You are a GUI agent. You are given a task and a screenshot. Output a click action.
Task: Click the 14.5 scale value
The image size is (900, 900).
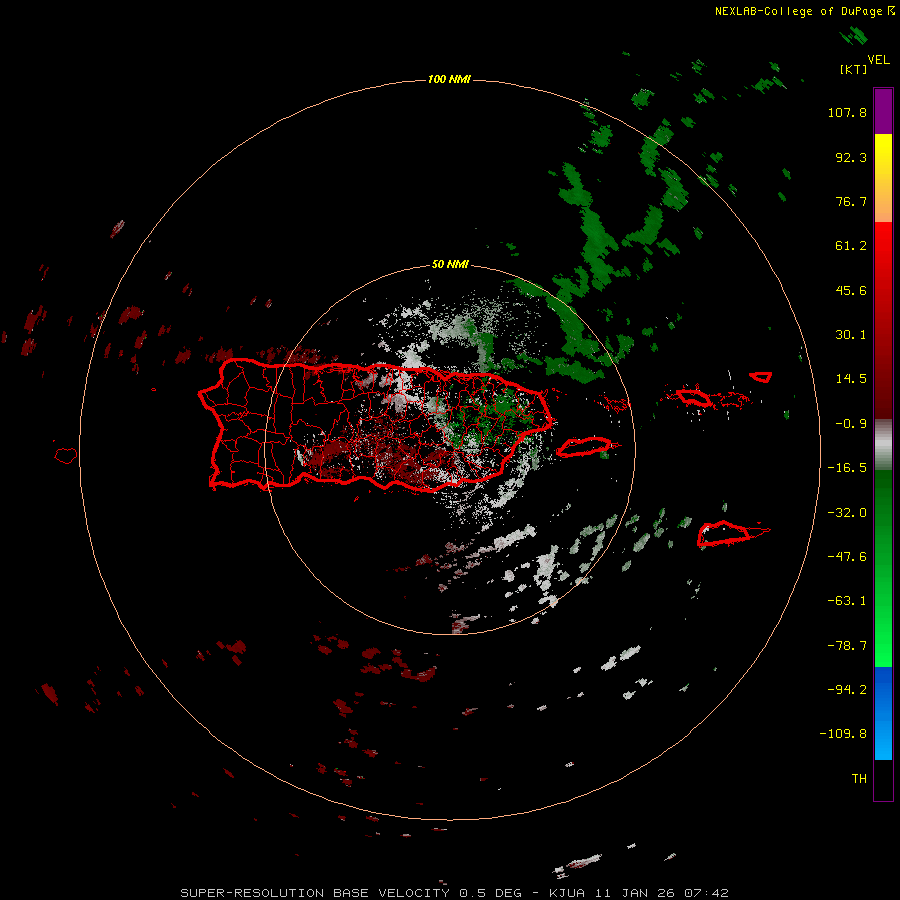pyautogui.click(x=851, y=379)
